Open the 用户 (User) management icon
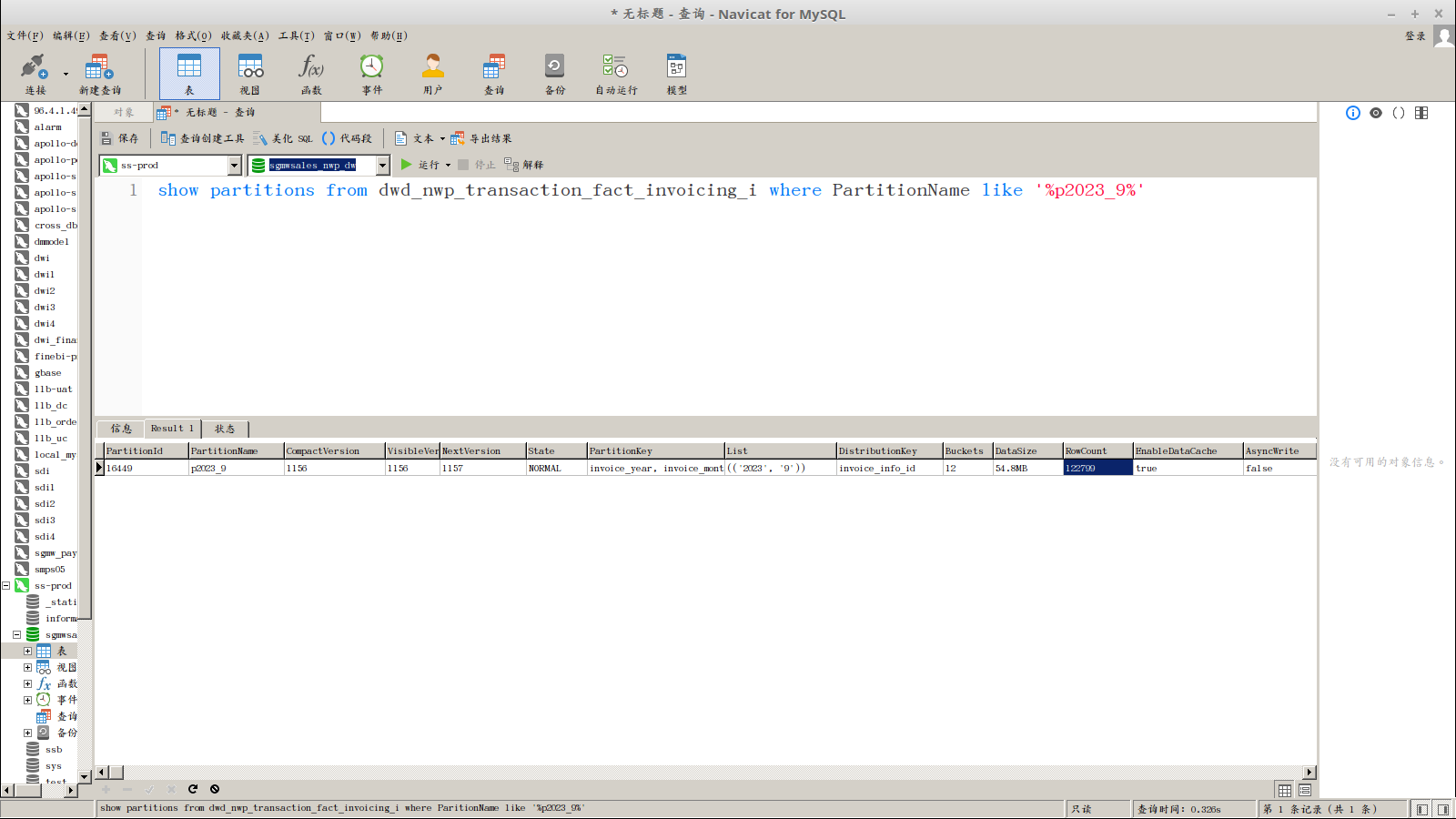This screenshot has width=1456, height=819. [432, 73]
